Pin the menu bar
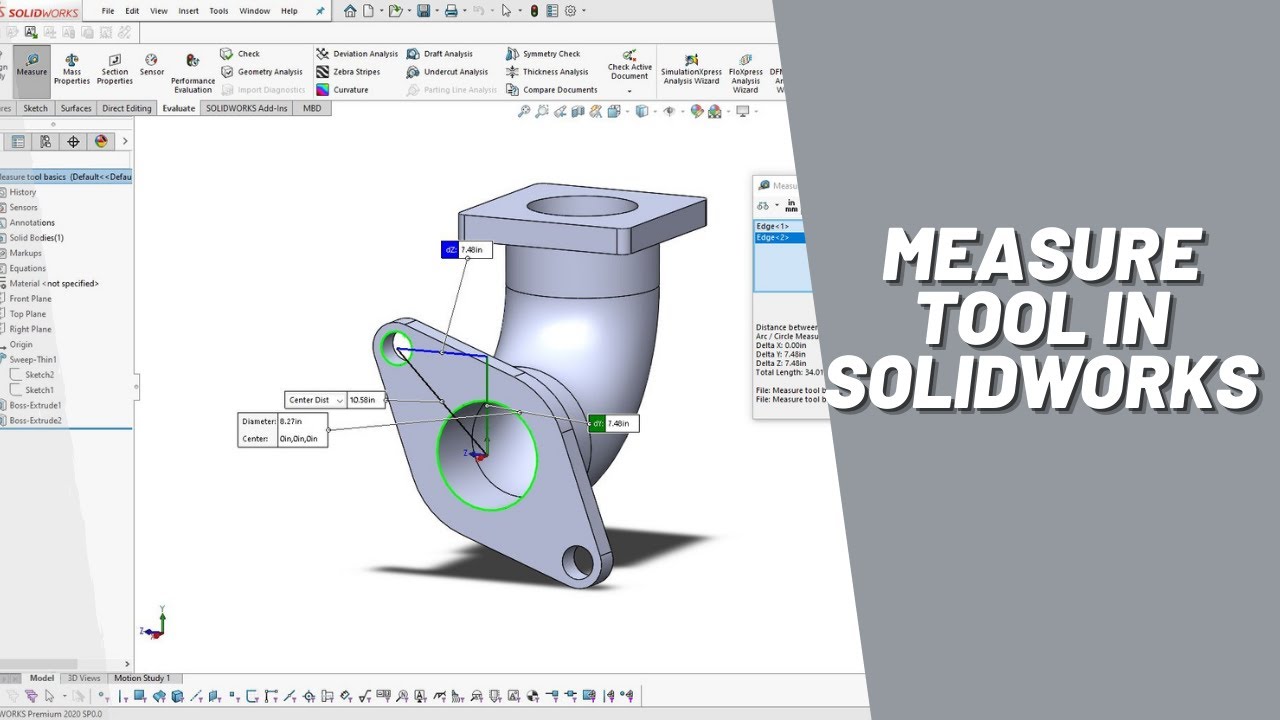 [x=319, y=11]
